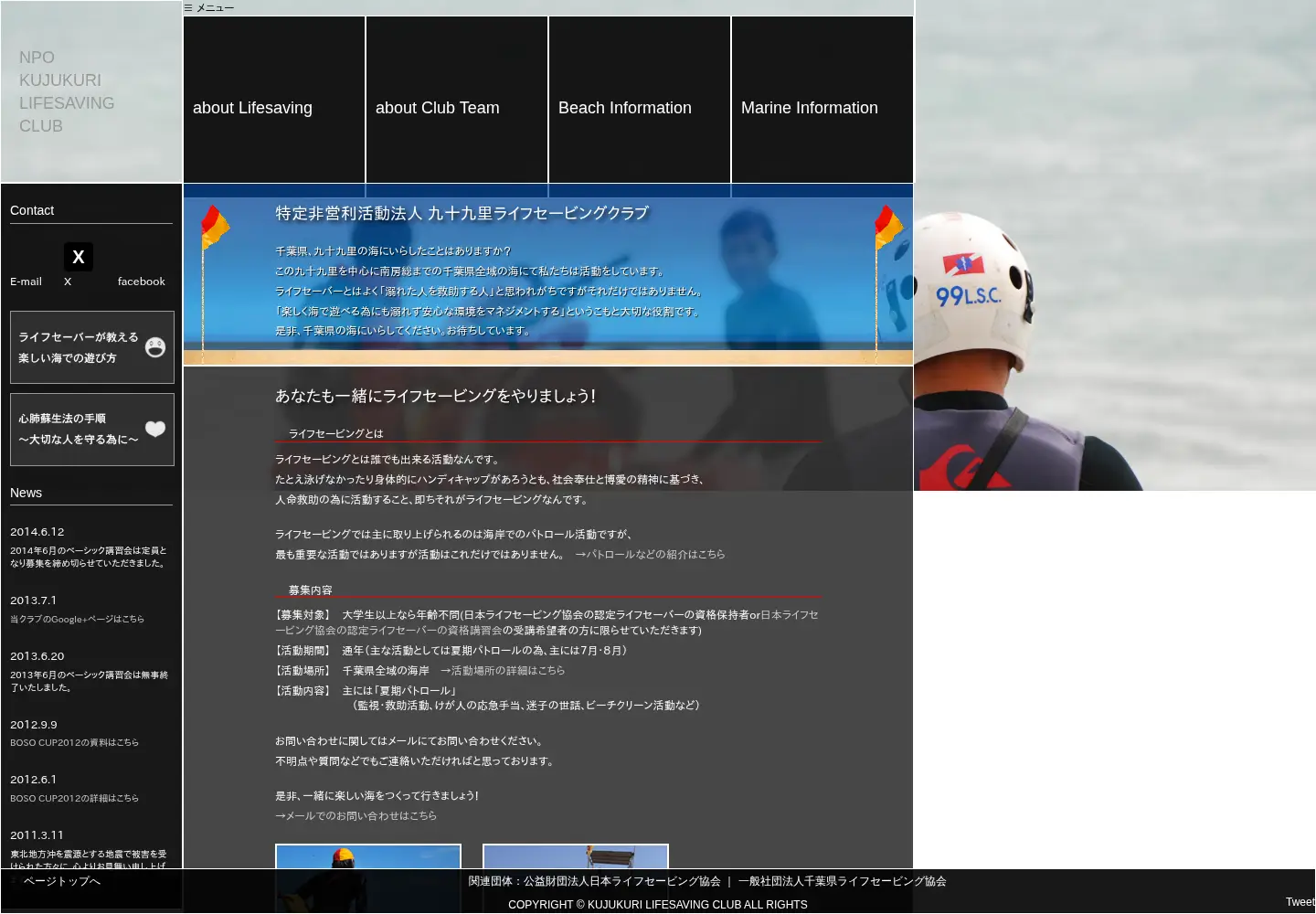This screenshot has height=914, width=1316.
Task: Open the E-mail contact link
Action: 26,282
